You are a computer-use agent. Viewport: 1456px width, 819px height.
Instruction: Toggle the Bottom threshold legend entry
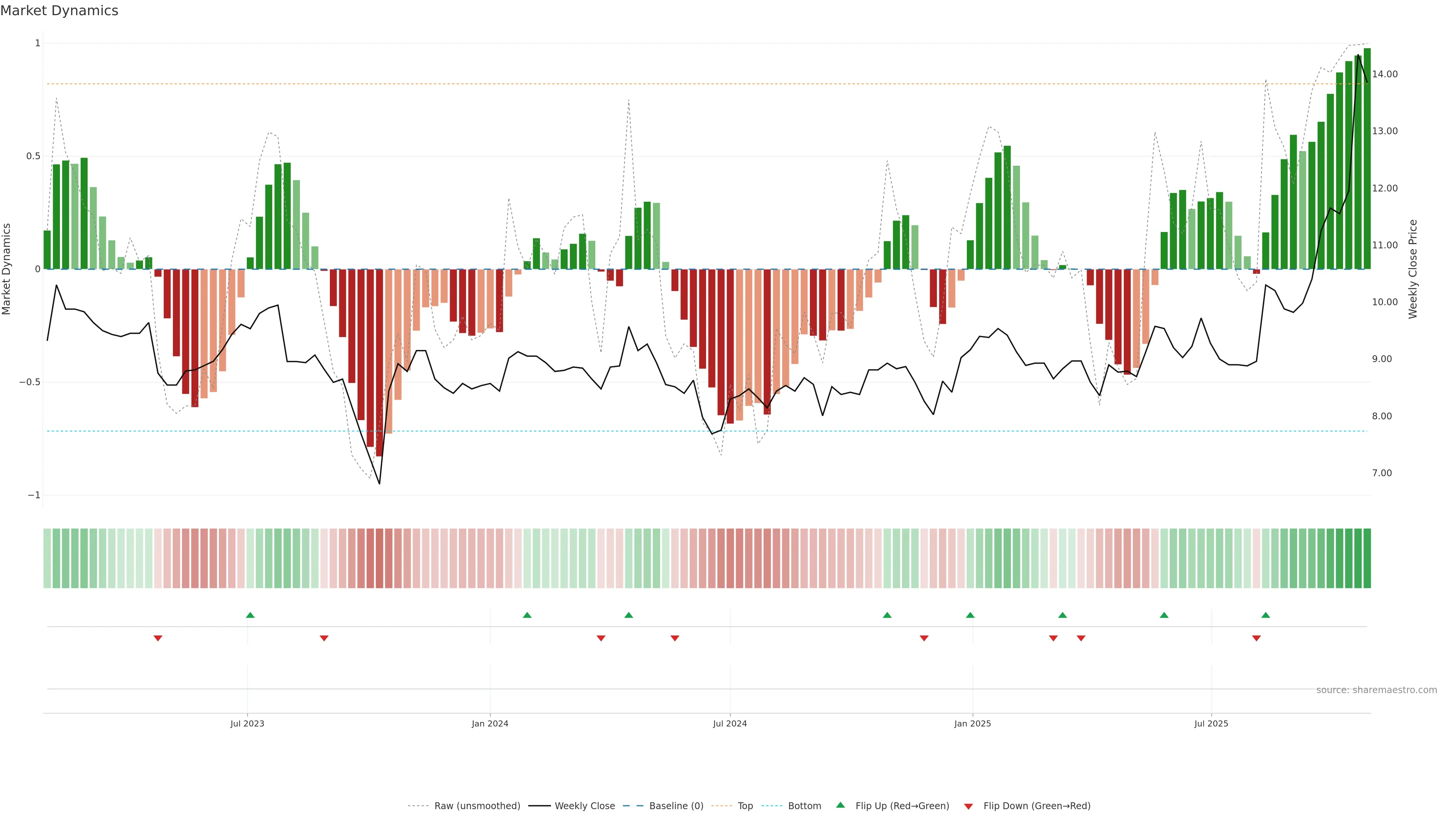coord(804,806)
